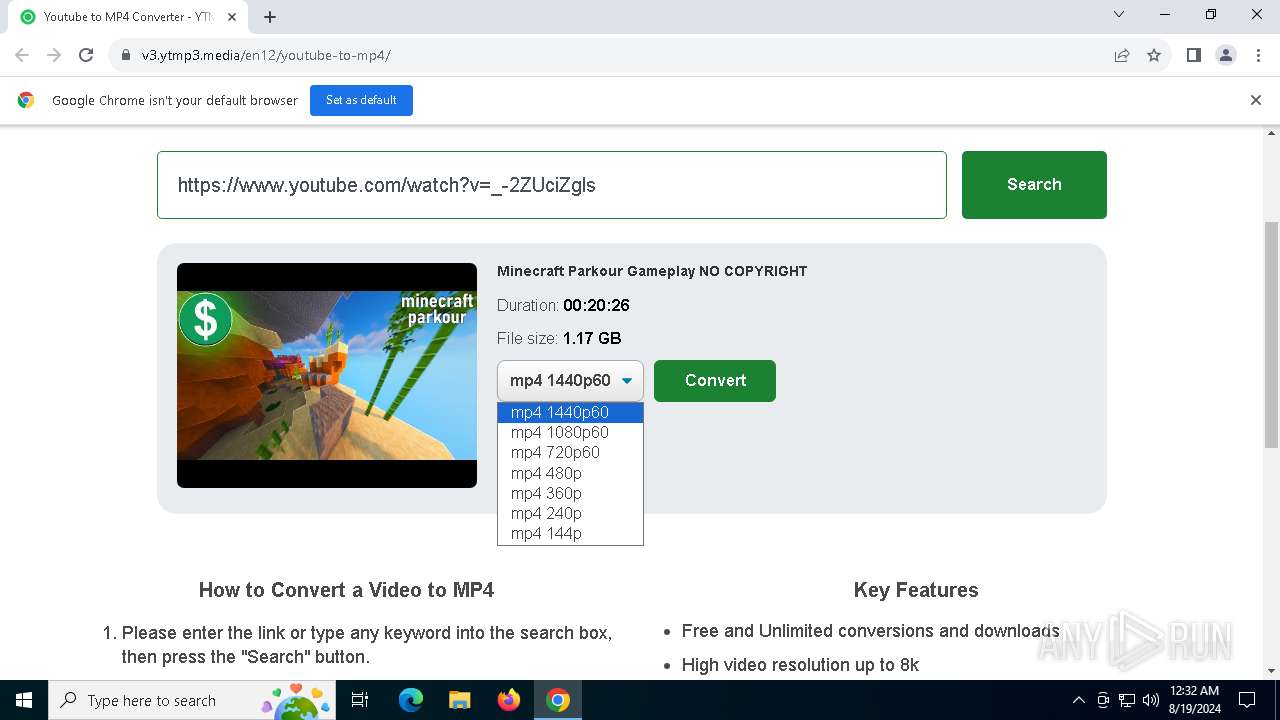Bookmark this tab with star icon
Viewport: 1280px width, 720px height.
coord(1154,55)
